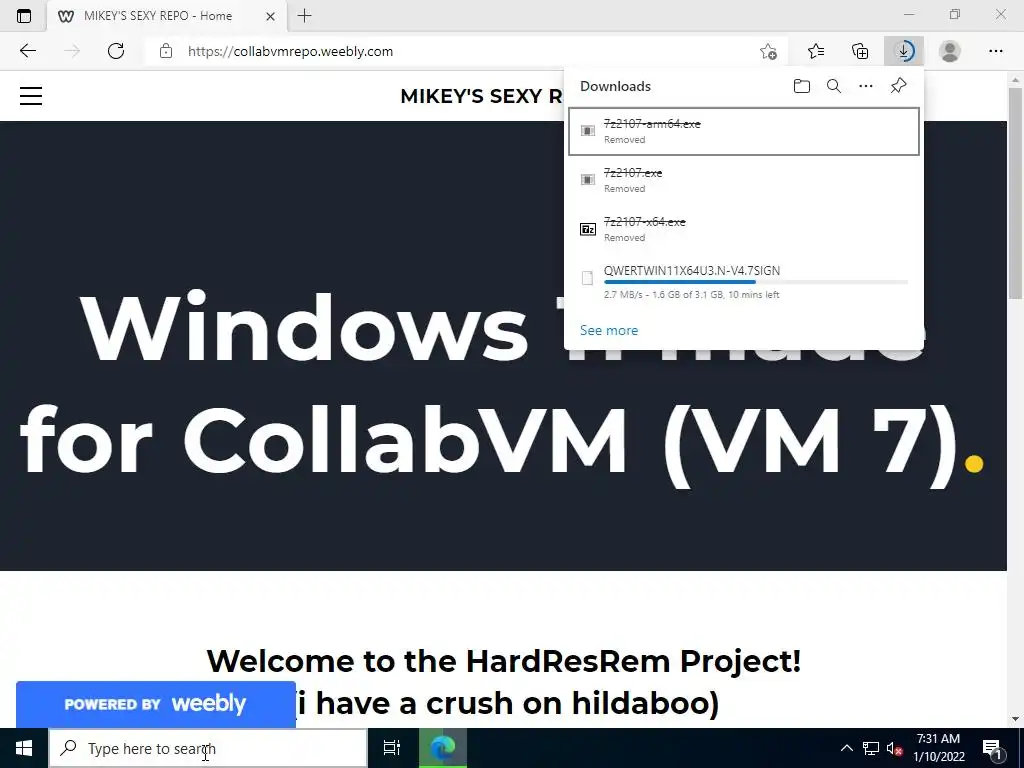Show hidden tray icons chevron
Image resolution: width=1024 pixels, height=768 pixels.
coord(846,748)
